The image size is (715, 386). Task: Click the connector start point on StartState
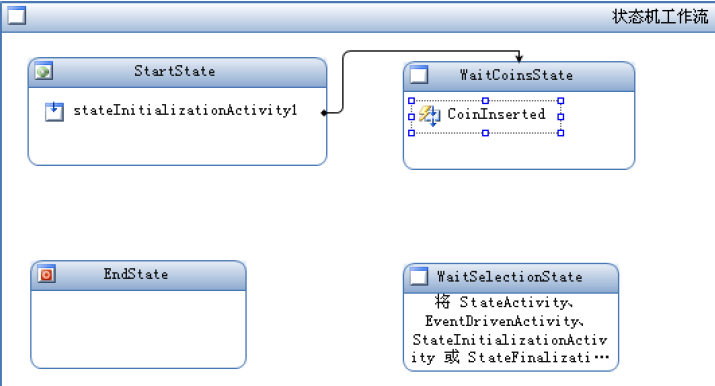[324, 113]
